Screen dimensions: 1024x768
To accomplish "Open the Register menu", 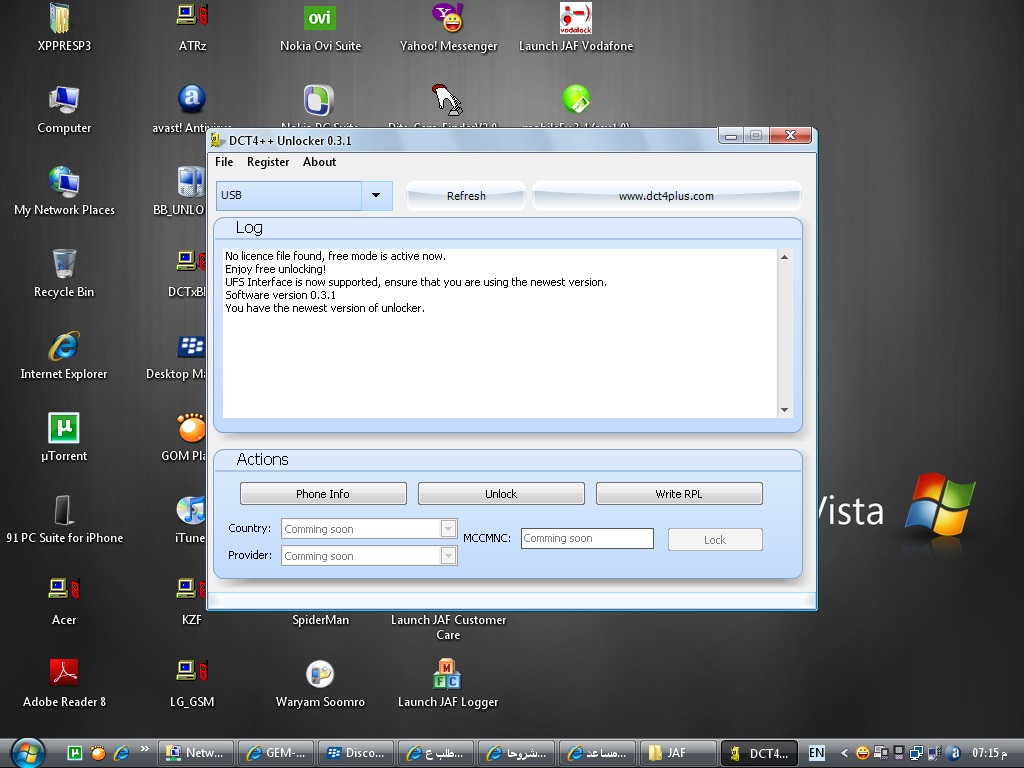I will click(268, 162).
